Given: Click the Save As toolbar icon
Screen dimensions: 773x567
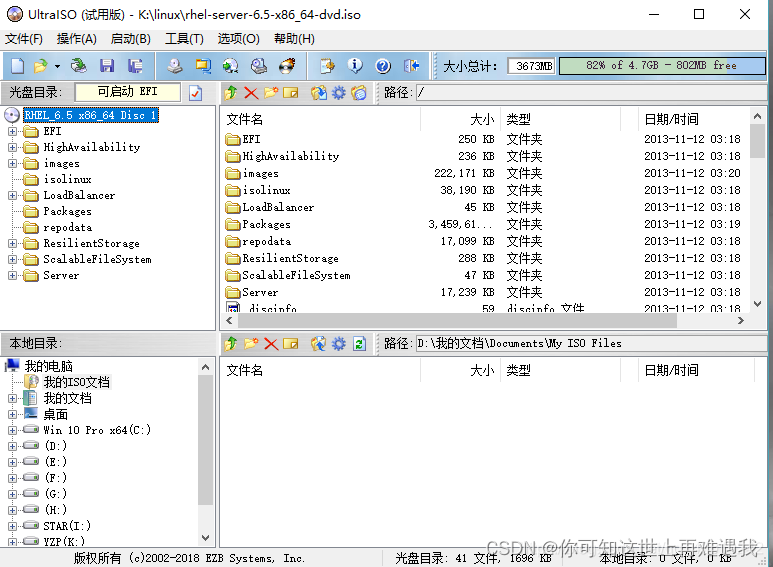Looking at the screenshot, I should pyautogui.click(x=135, y=66).
